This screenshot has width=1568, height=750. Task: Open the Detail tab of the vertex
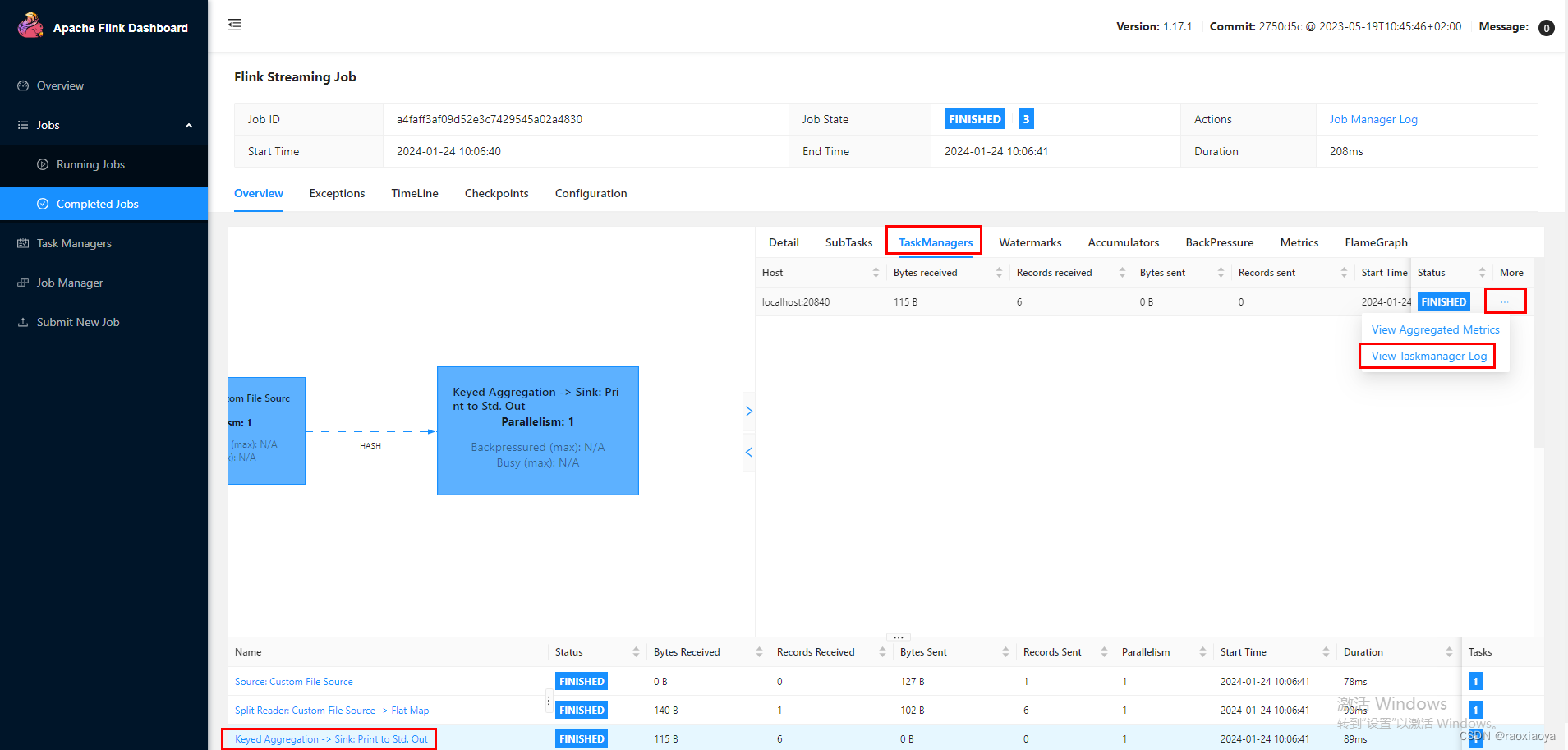(x=784, y=242)
